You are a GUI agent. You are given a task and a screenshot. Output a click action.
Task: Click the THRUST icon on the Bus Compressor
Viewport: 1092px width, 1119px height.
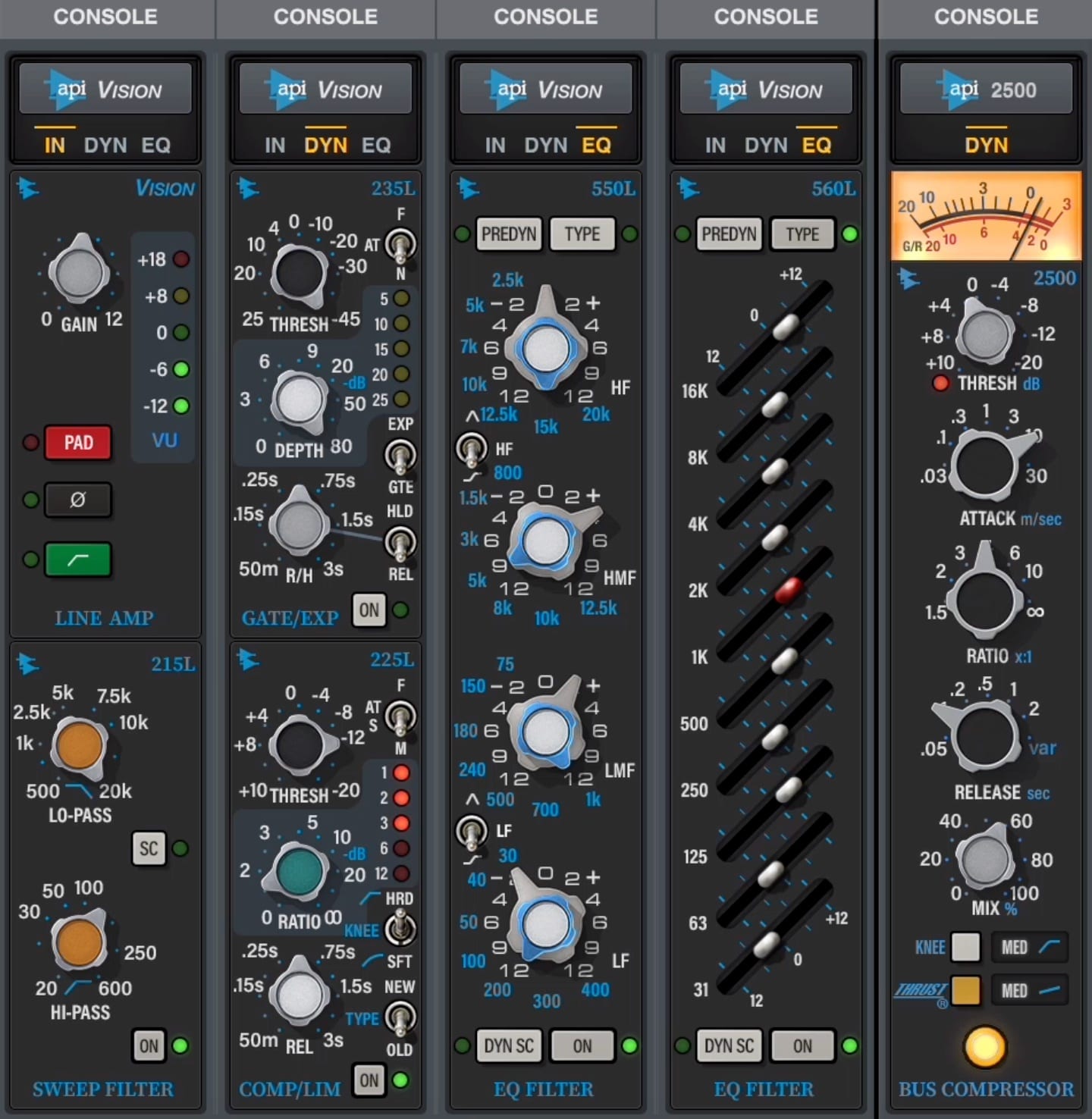click(920, 990)
